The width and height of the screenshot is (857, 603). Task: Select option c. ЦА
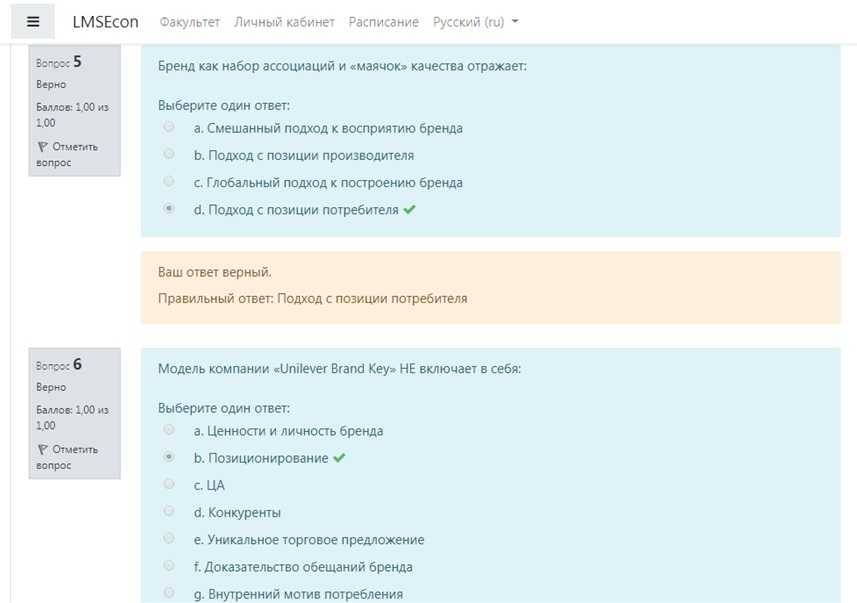(169, 484)
